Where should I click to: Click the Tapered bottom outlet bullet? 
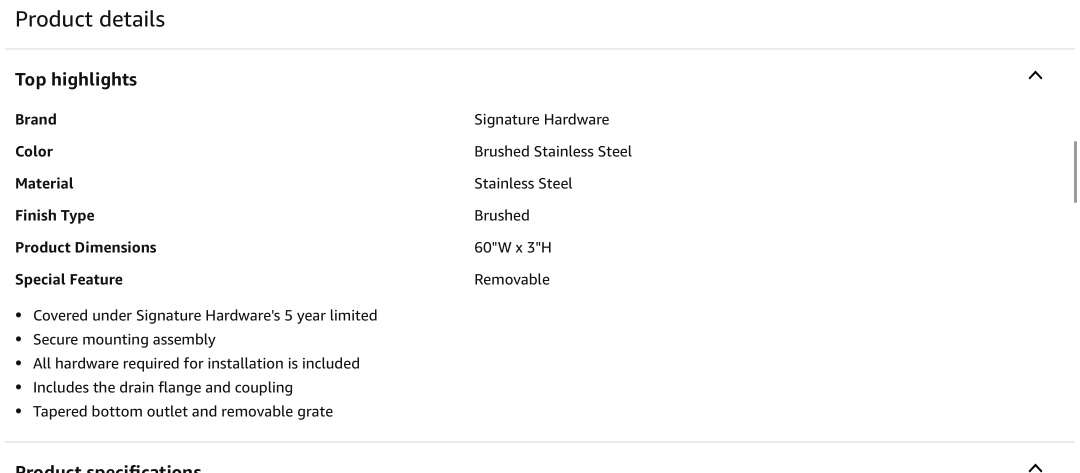pyautogui.click(x=183, y=411)
